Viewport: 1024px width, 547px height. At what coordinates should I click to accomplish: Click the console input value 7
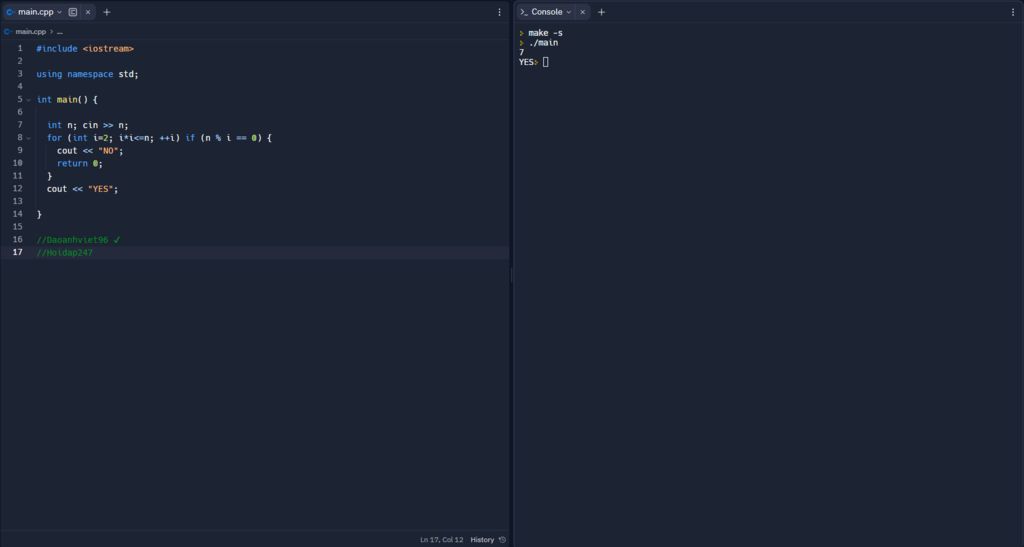tap(521, 52)
